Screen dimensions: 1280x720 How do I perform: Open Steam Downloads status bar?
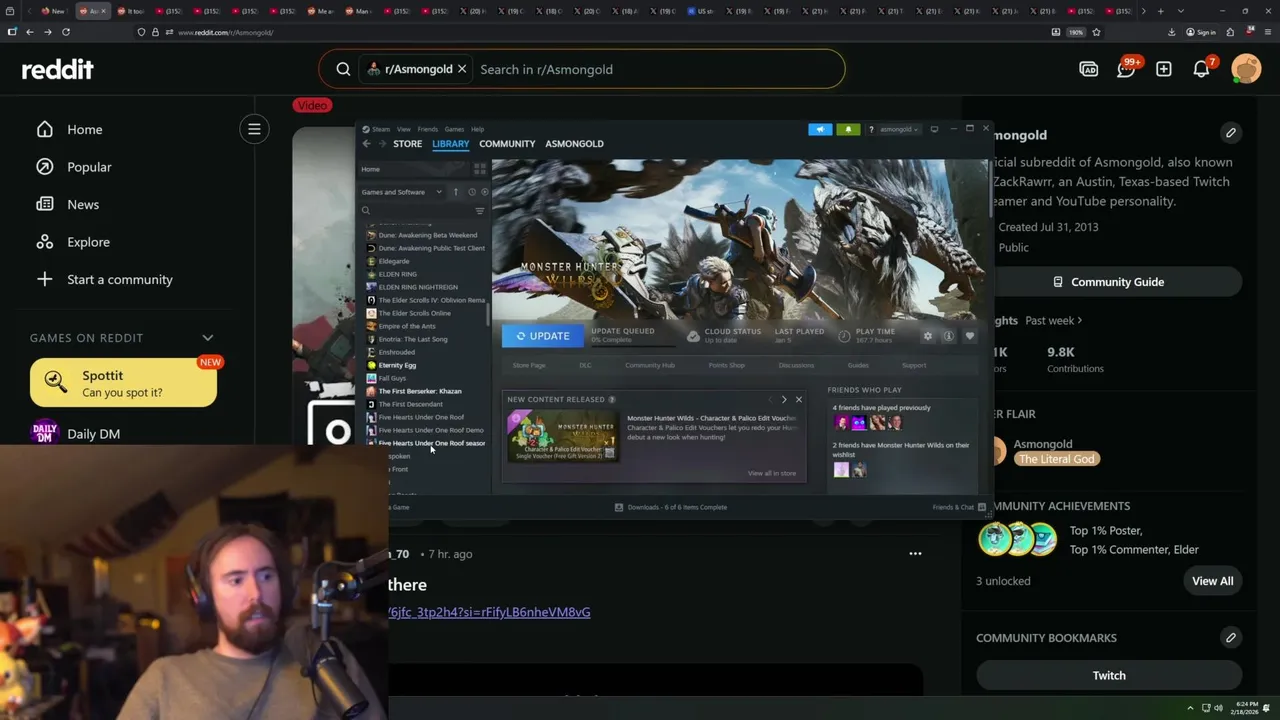pyautogui.click(x=671, y=507)
